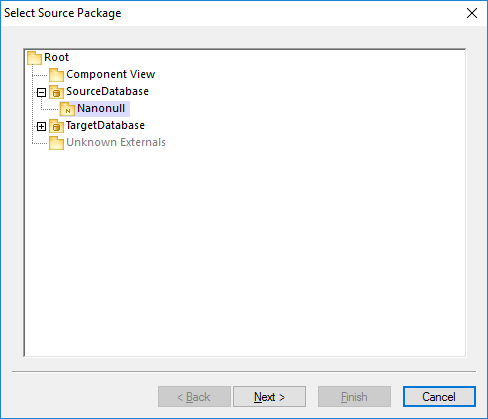Click the Nanonull schema folder icon

coord(67,109)
